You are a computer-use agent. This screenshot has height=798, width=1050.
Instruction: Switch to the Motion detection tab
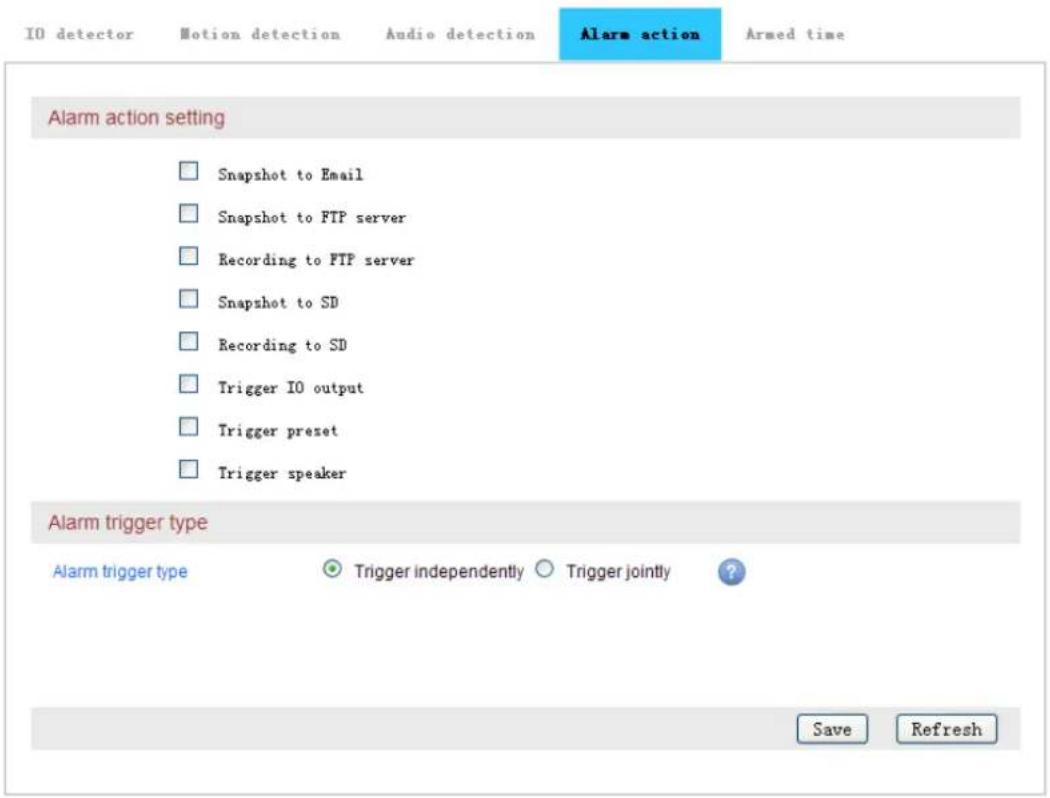click(260, 33)
